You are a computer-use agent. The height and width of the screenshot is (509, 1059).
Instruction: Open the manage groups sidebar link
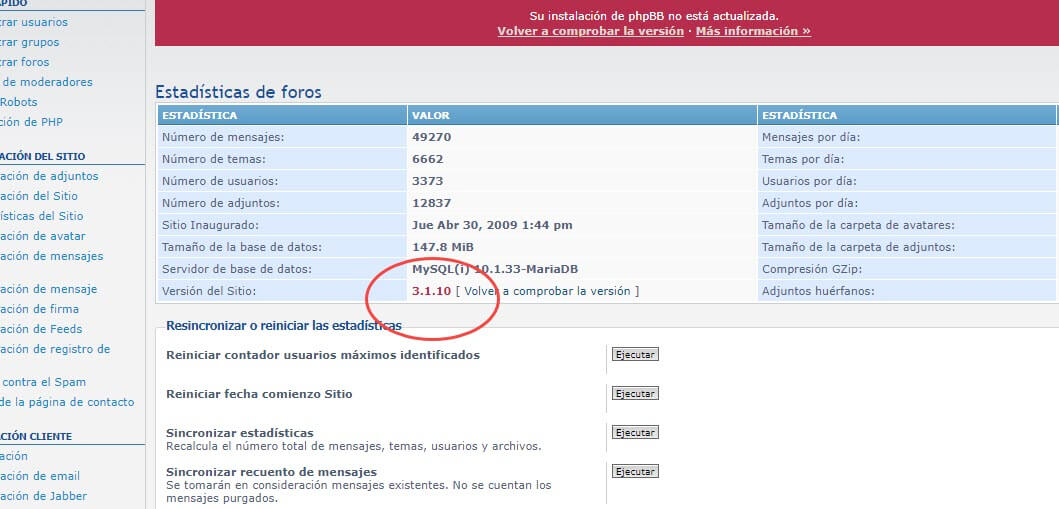pyautogui.click(x=30, y=42)
